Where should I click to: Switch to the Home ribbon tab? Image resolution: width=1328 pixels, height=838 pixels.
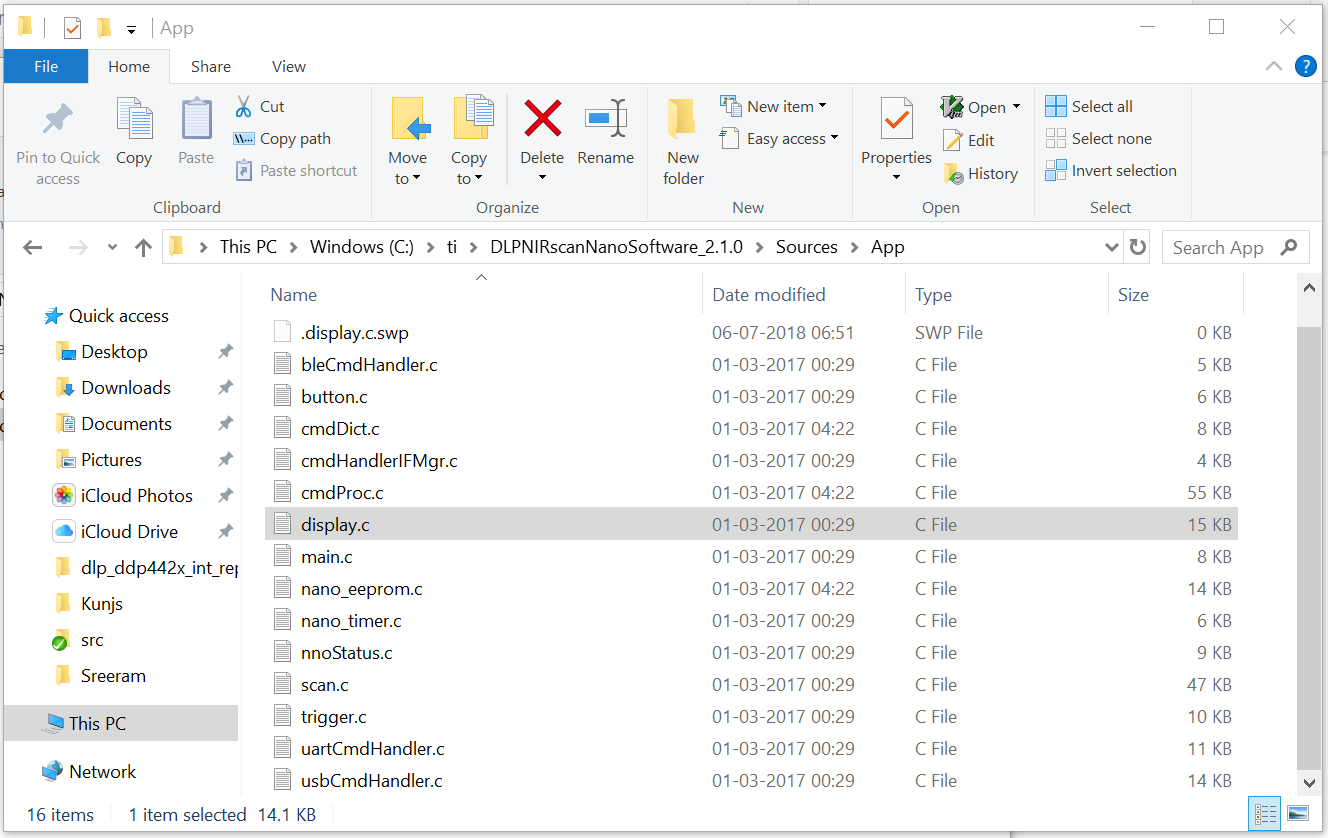129,66
